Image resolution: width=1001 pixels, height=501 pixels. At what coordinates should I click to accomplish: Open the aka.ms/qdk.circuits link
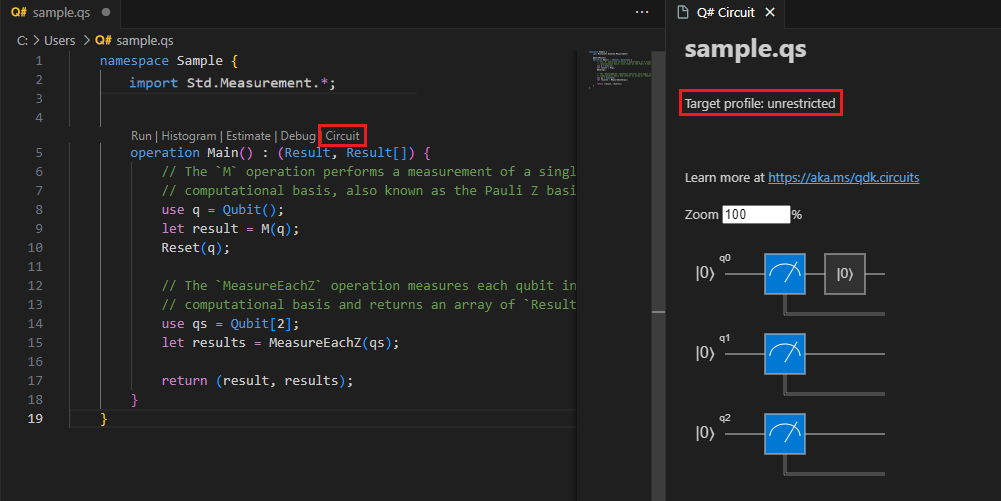click(x=843, y=177)
